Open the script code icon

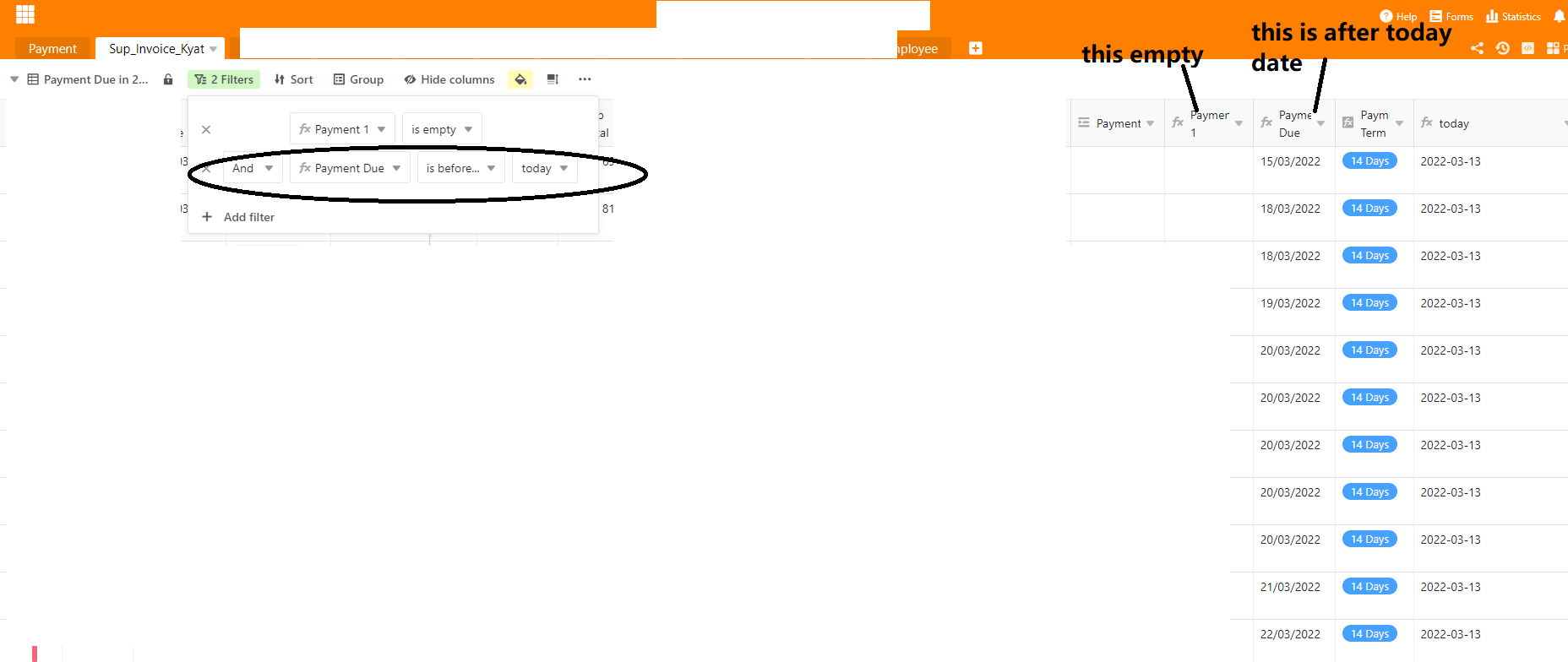coord(1527,48)
